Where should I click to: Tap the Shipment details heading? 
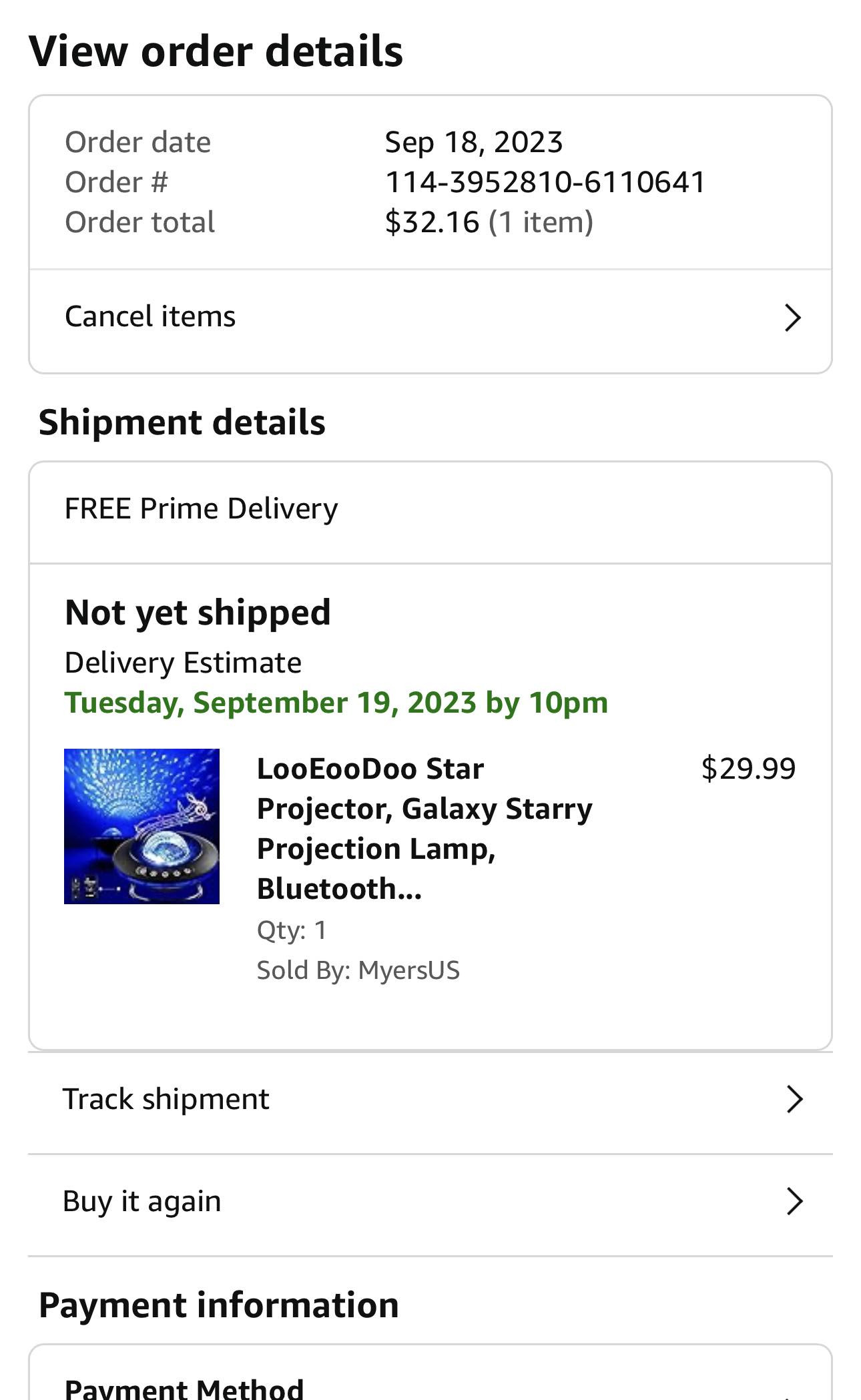coord(182,422)
